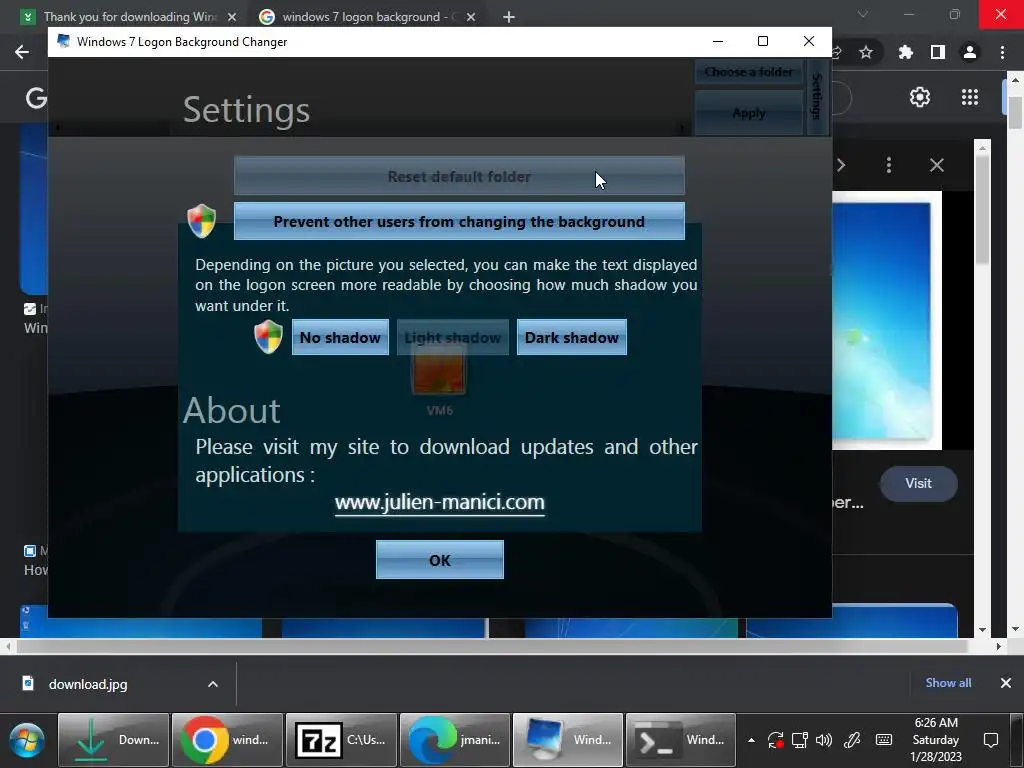This screenshot has height=768, width=1024.
Task: Toggle the vertical Settings tab
Action: coord(816,97)
